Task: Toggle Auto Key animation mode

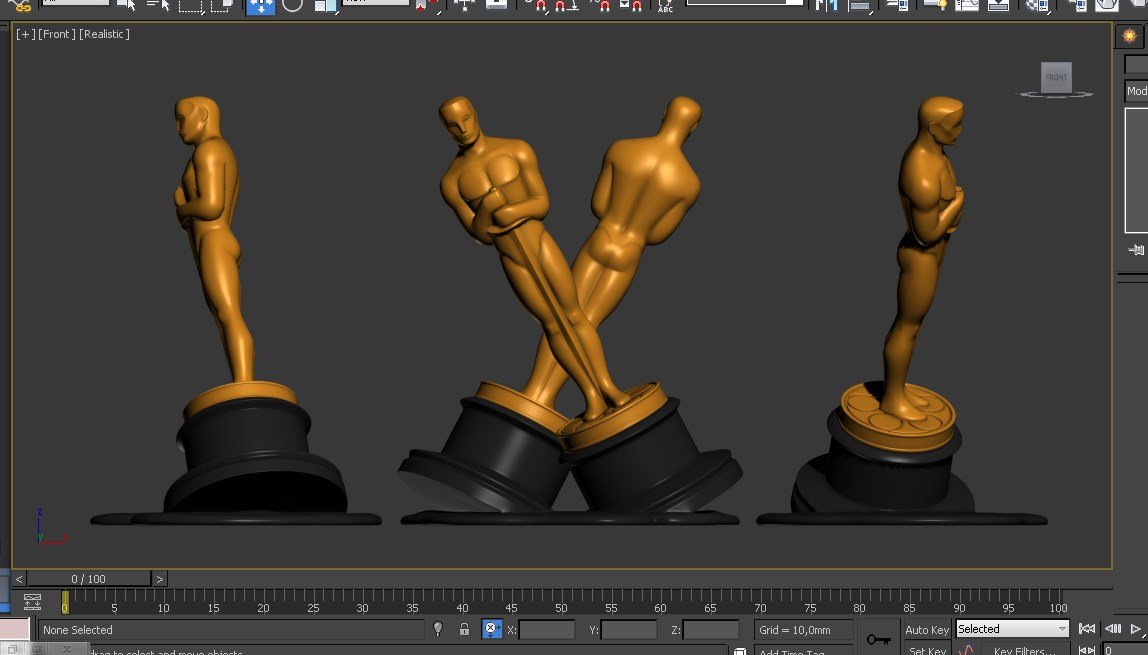Action: pos(926,630)
